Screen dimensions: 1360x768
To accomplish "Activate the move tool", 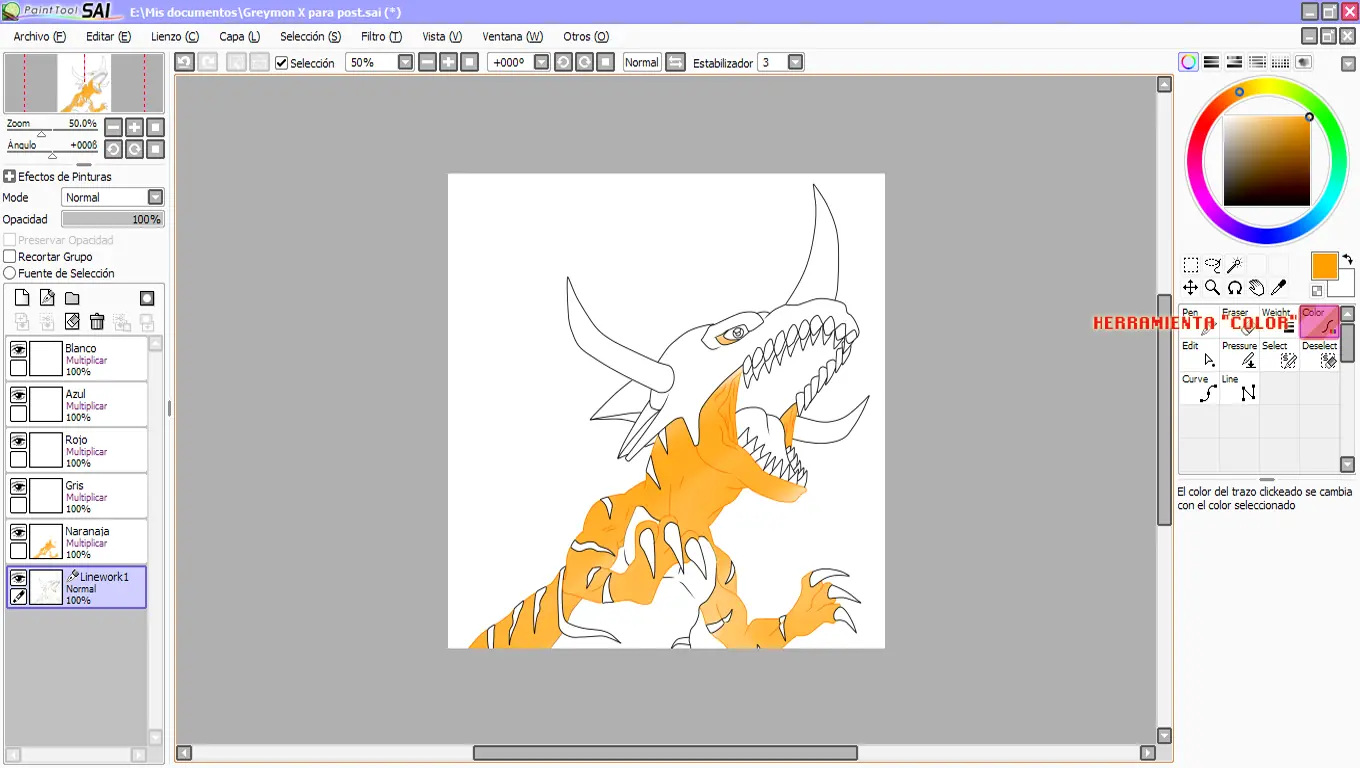I will click(1191, 288).
